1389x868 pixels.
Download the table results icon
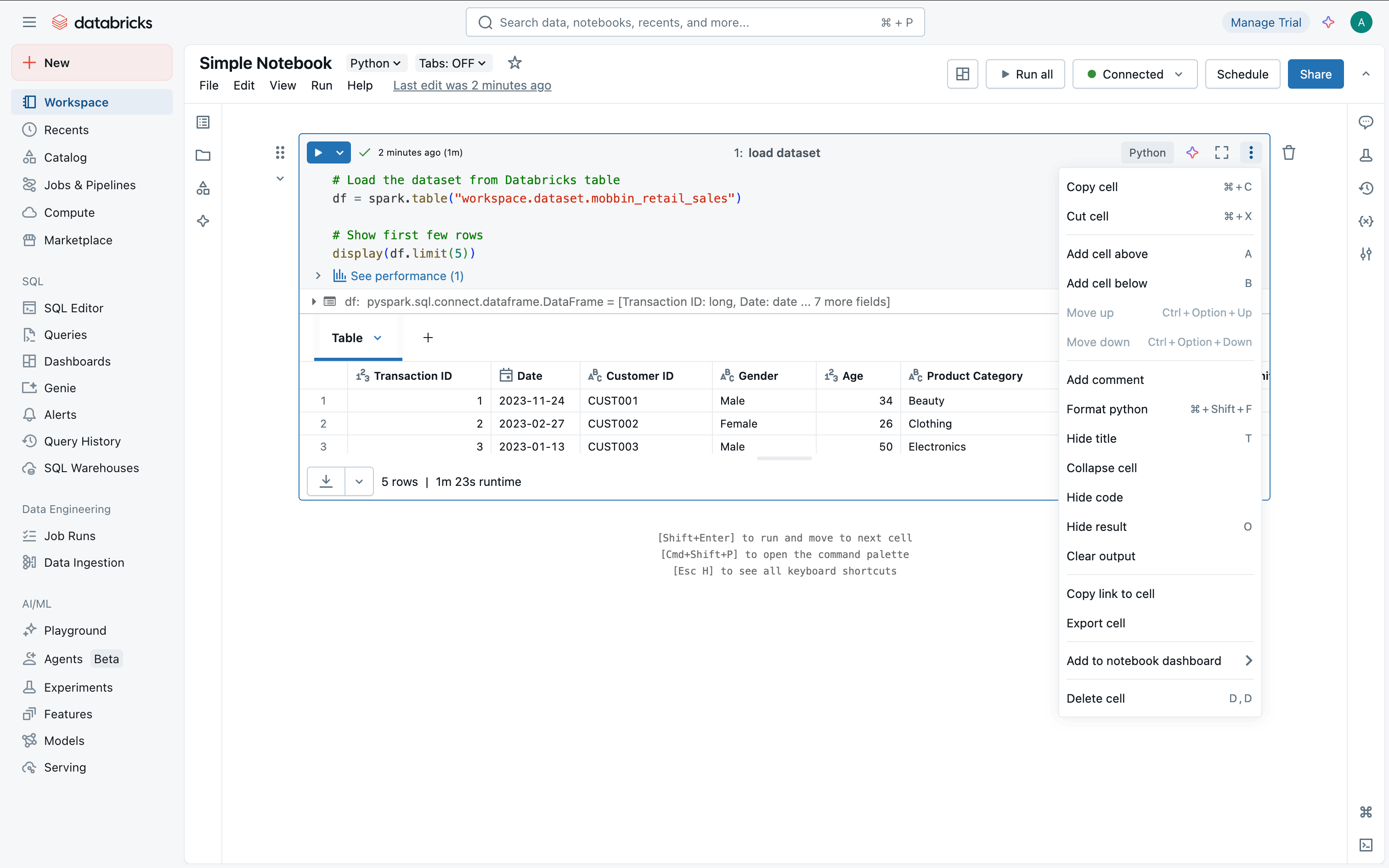326,481
